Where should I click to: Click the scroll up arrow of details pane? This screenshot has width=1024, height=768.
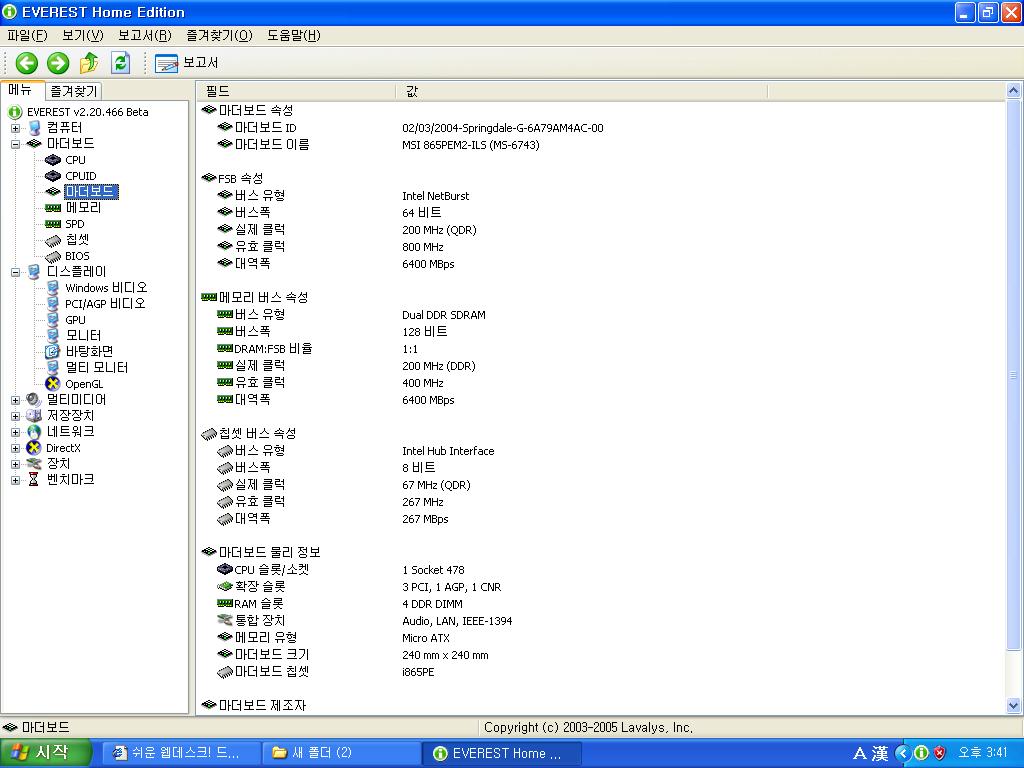(x=1014, y=90)
